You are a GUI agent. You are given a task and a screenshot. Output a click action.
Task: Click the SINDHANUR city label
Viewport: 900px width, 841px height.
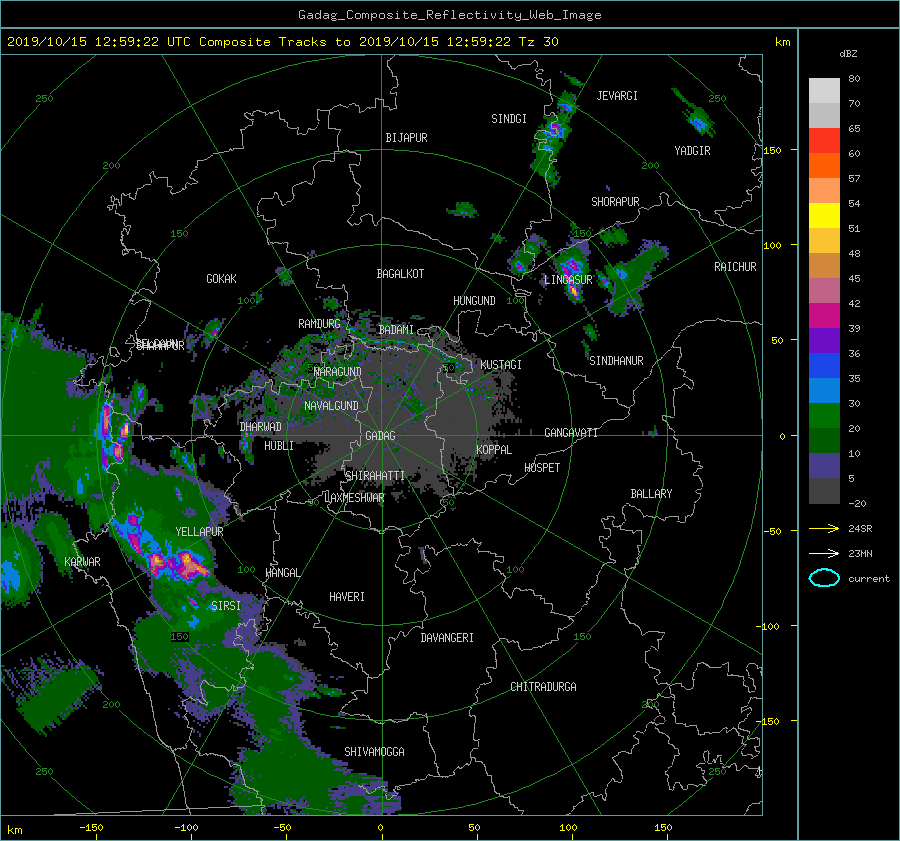click(616, 361)
